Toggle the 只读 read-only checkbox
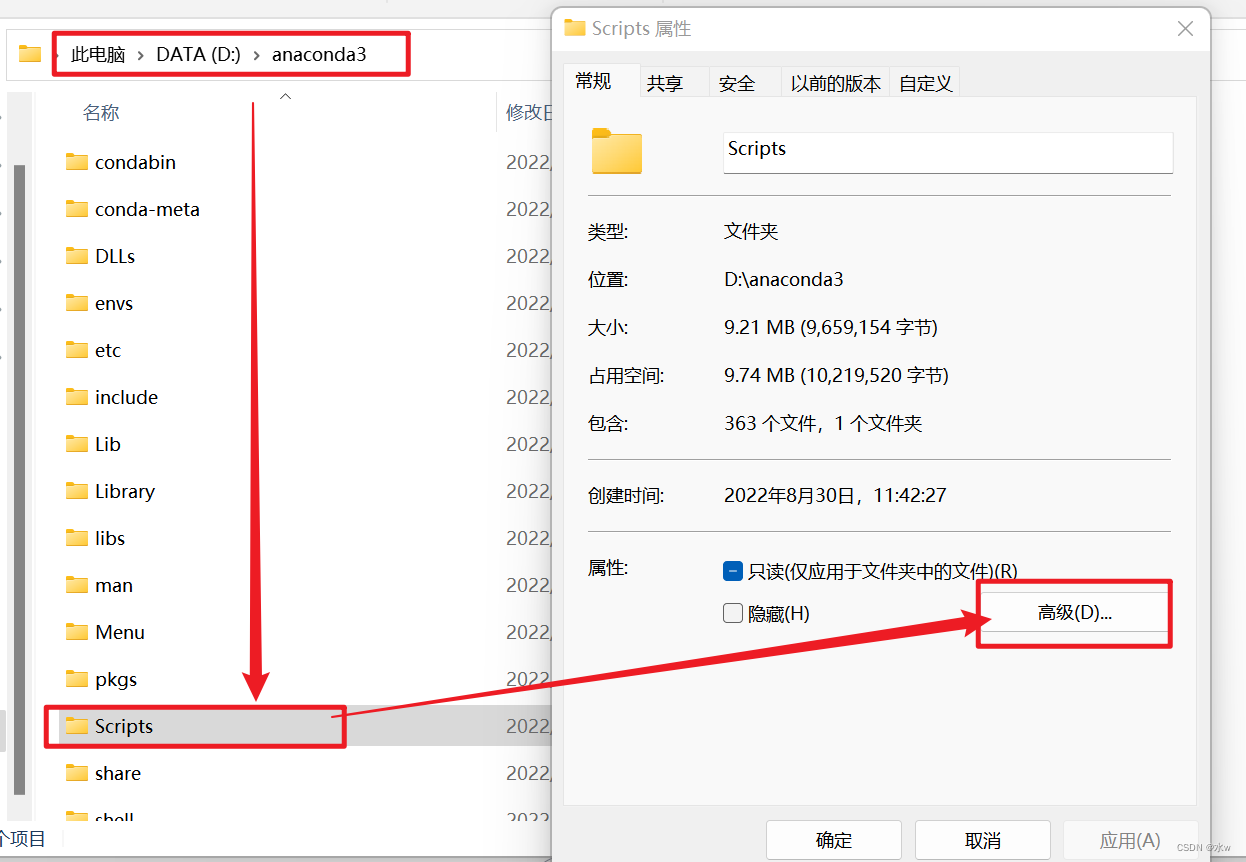The image size is (1246, 862). pyautogui.click(x=733, y=570)
